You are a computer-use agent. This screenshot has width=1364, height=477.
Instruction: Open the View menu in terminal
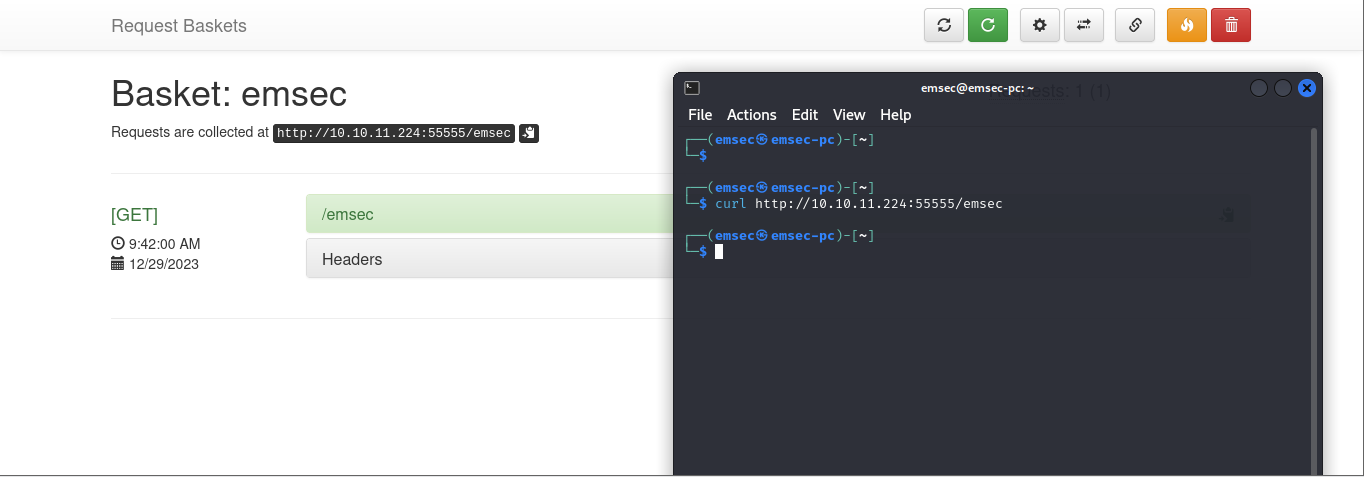[849, 115]
